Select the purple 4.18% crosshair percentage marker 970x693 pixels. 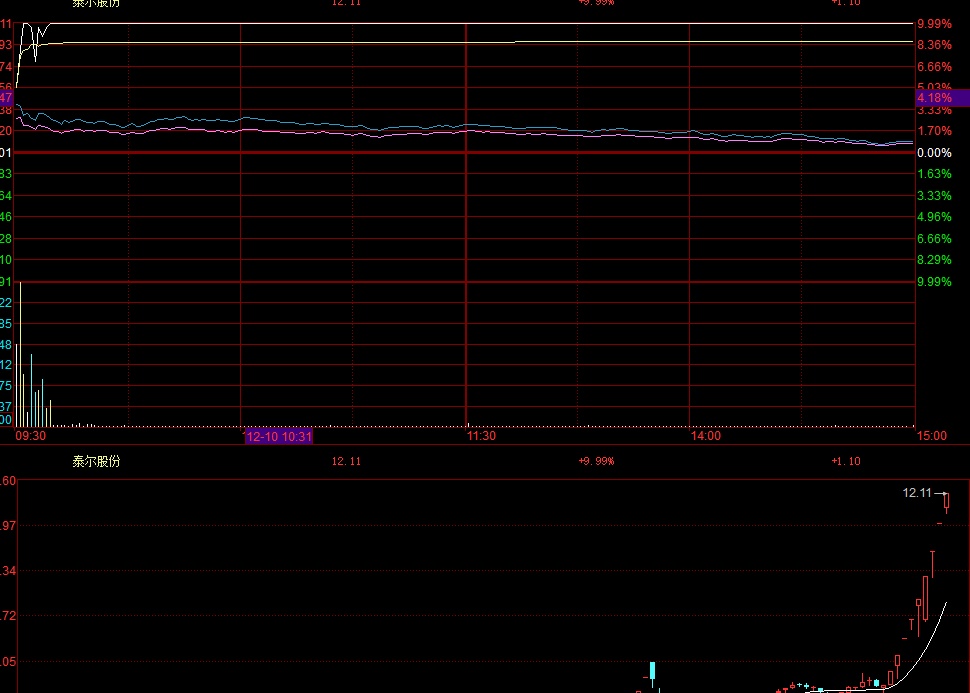940,98
